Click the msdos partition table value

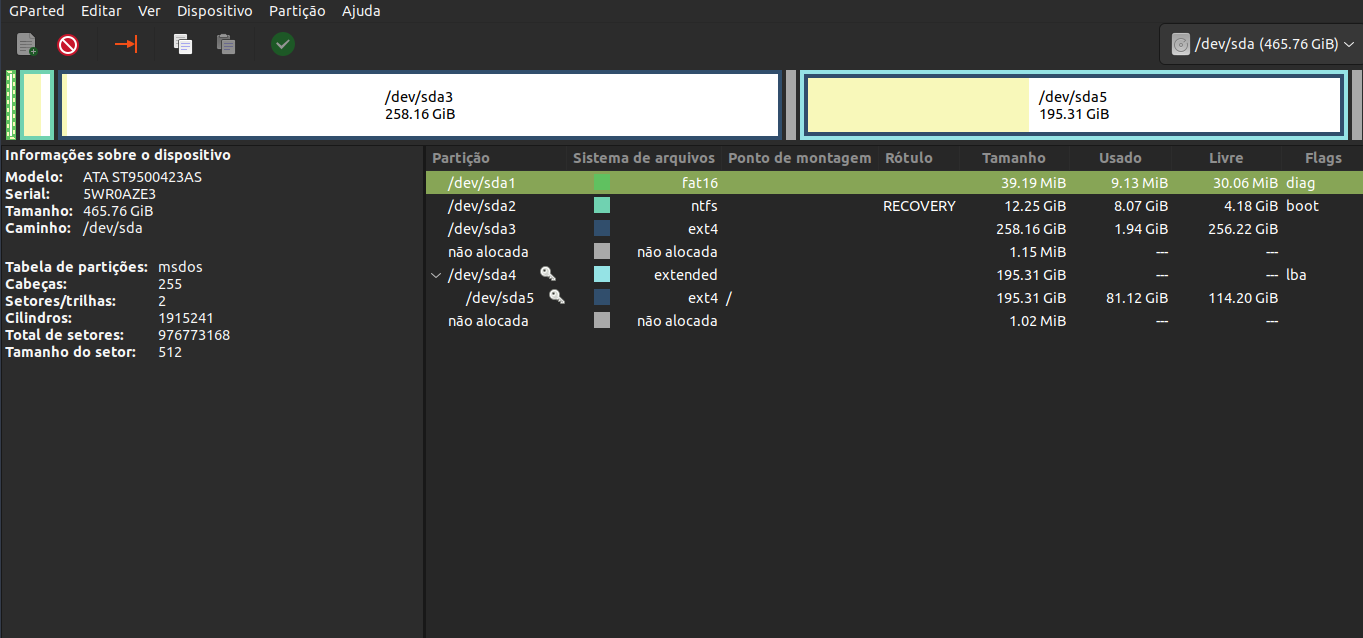pos(180,267)
